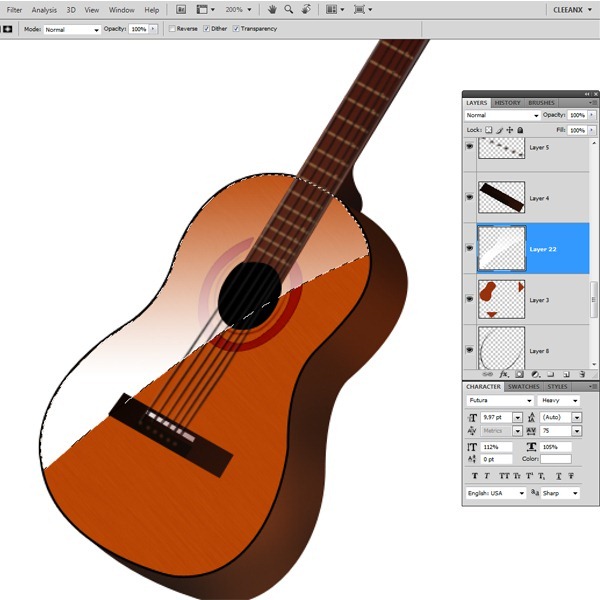Lock transparent pixels in Layers panel
The width and height of the screenshot is (600, 600).
point(489,130)
